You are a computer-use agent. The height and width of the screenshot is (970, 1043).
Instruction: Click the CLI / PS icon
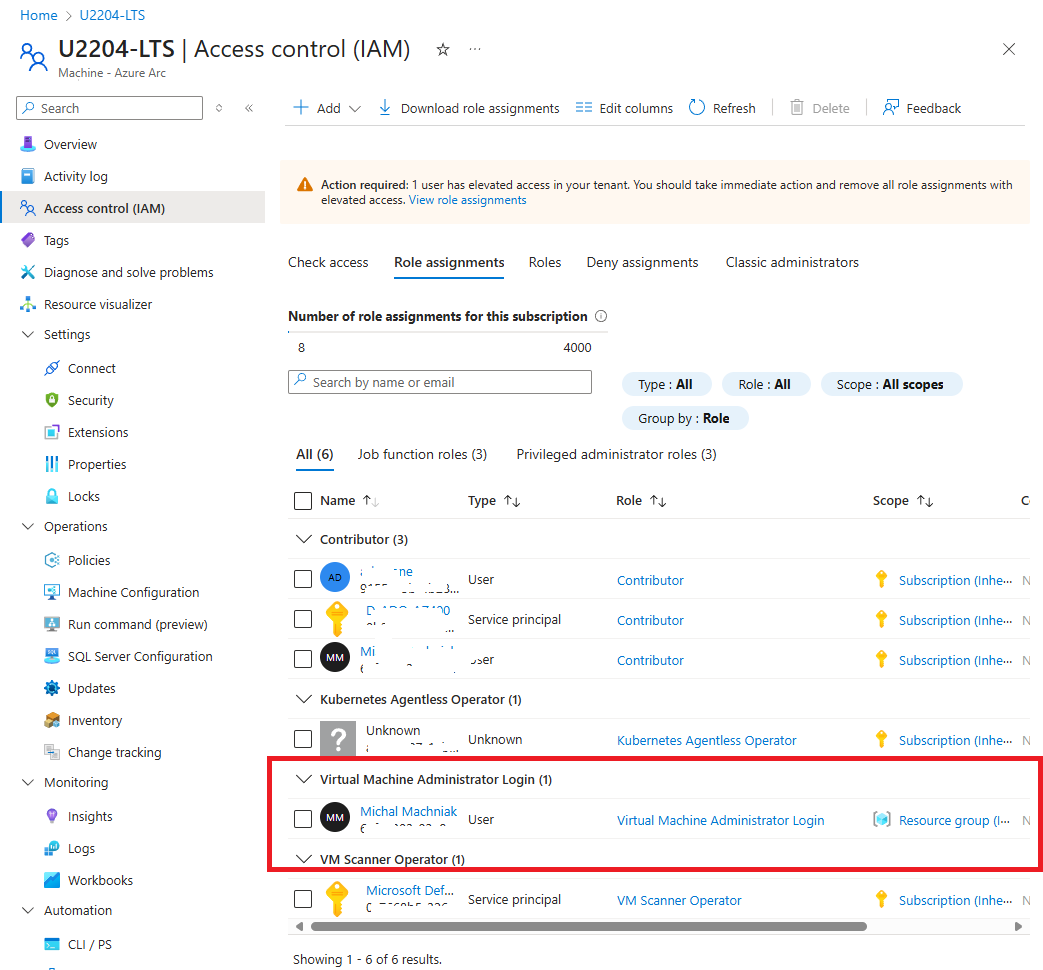pyautogui.click(x=52, y=944)
